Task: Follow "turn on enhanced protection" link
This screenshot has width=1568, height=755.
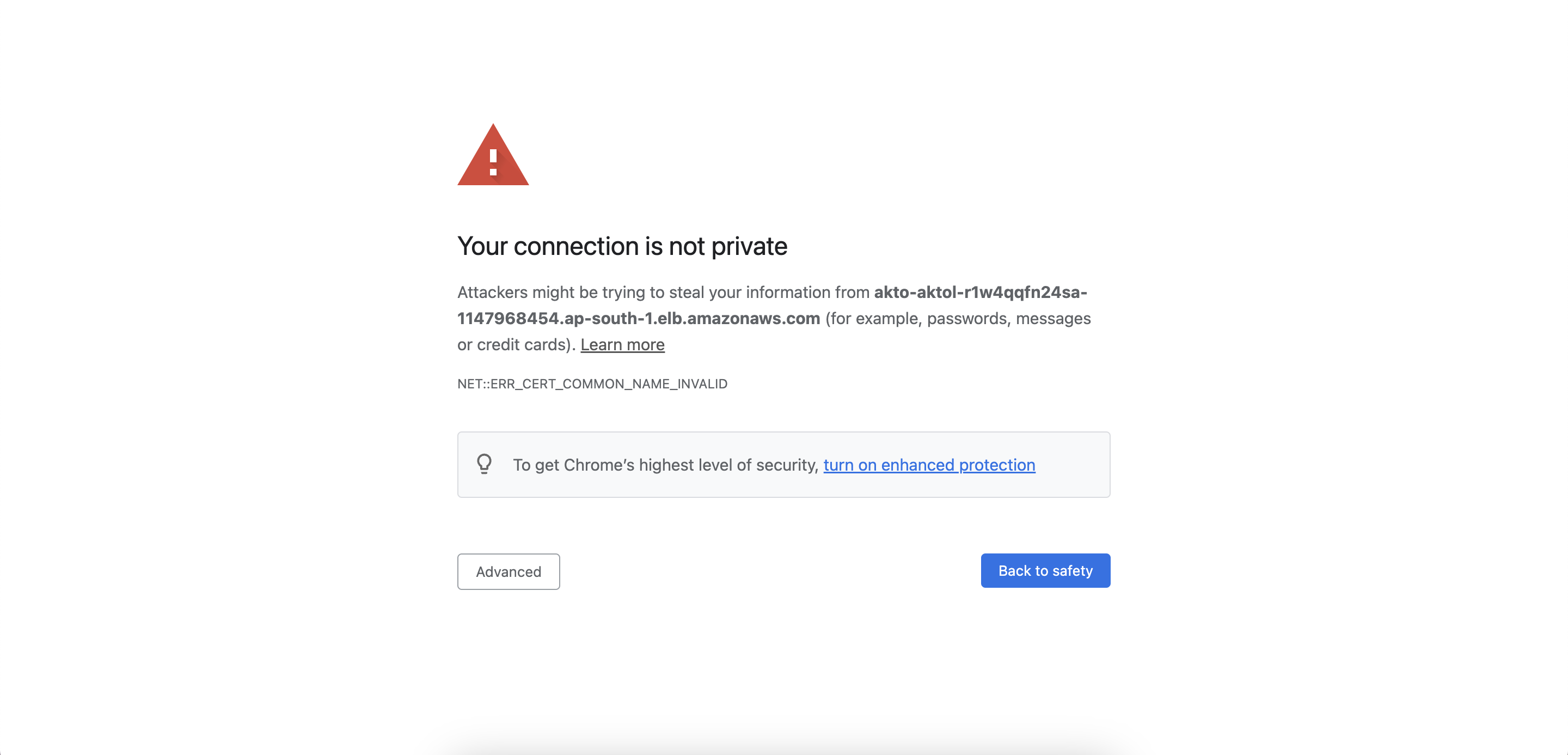Action: pos(929,465)
